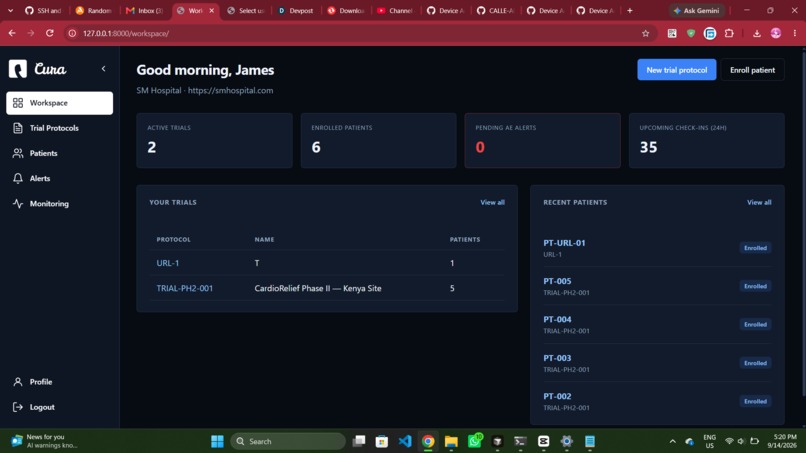Open the TRIAL-PH2-001 protocol link
This screenshot has height=453, width=806.
click(x=185, y=288)
